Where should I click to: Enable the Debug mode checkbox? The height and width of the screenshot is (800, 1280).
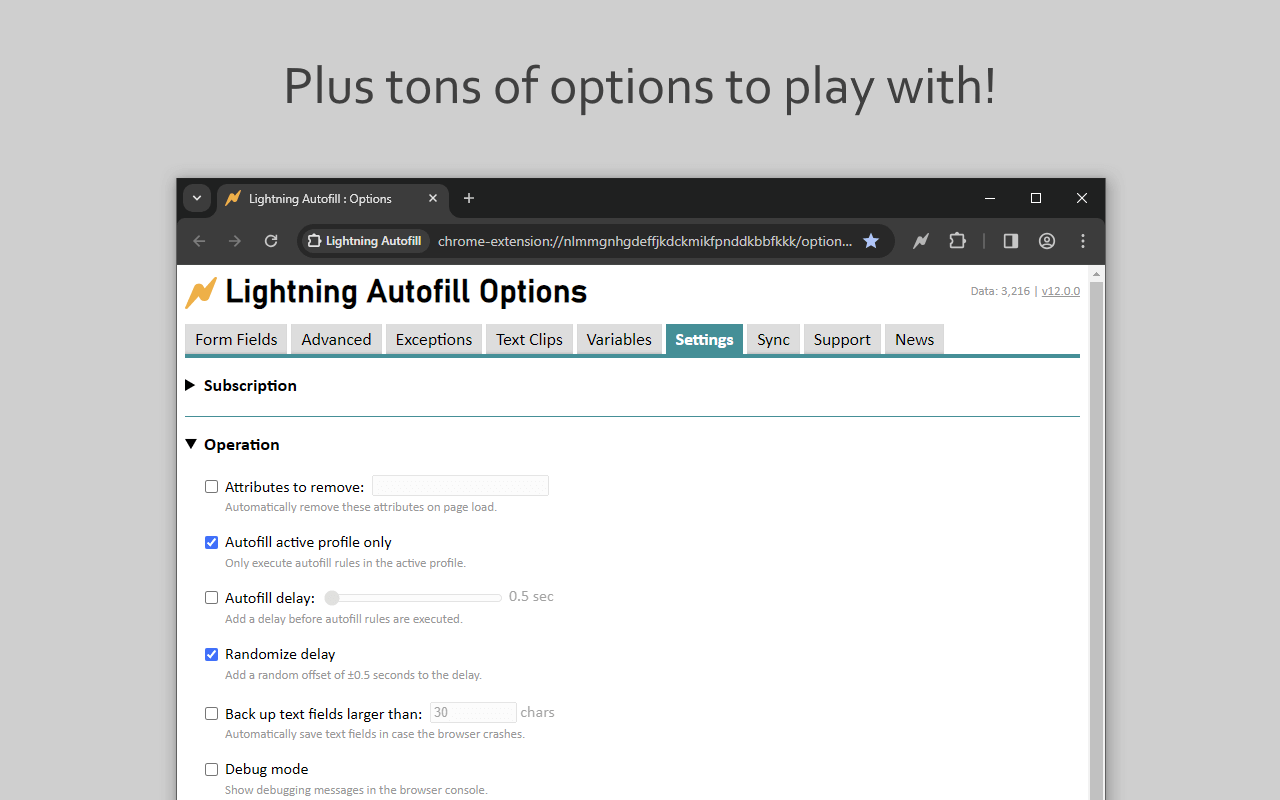[211, 769]
